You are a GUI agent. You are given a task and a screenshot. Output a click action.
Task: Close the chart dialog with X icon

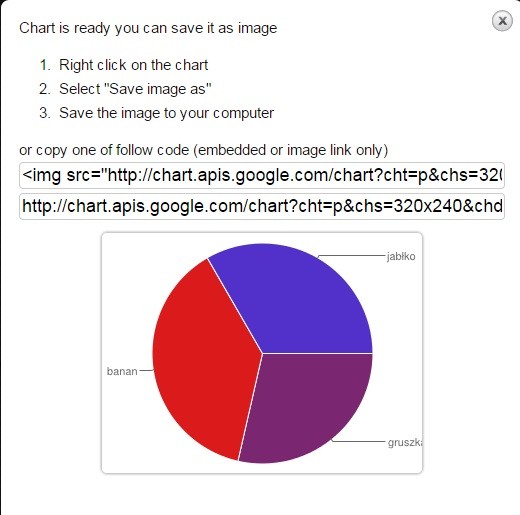click(502, 21)
